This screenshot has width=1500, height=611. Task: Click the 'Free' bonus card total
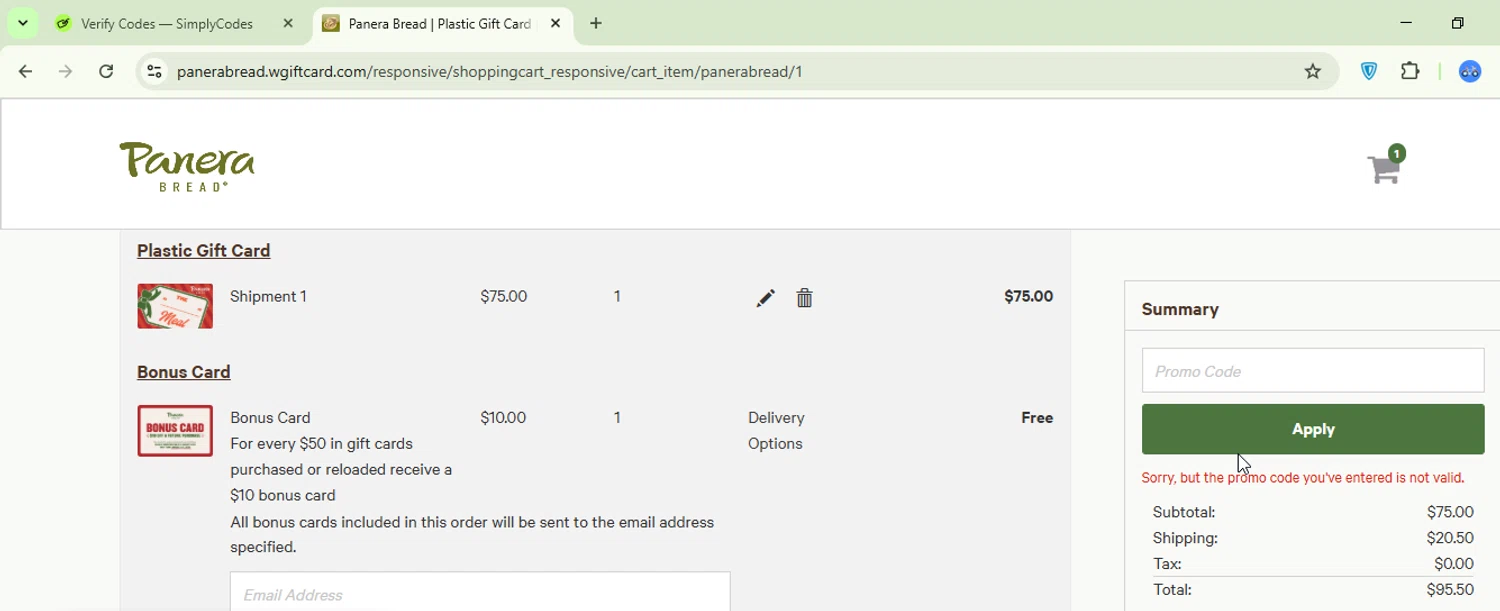tap(1037, 417)
